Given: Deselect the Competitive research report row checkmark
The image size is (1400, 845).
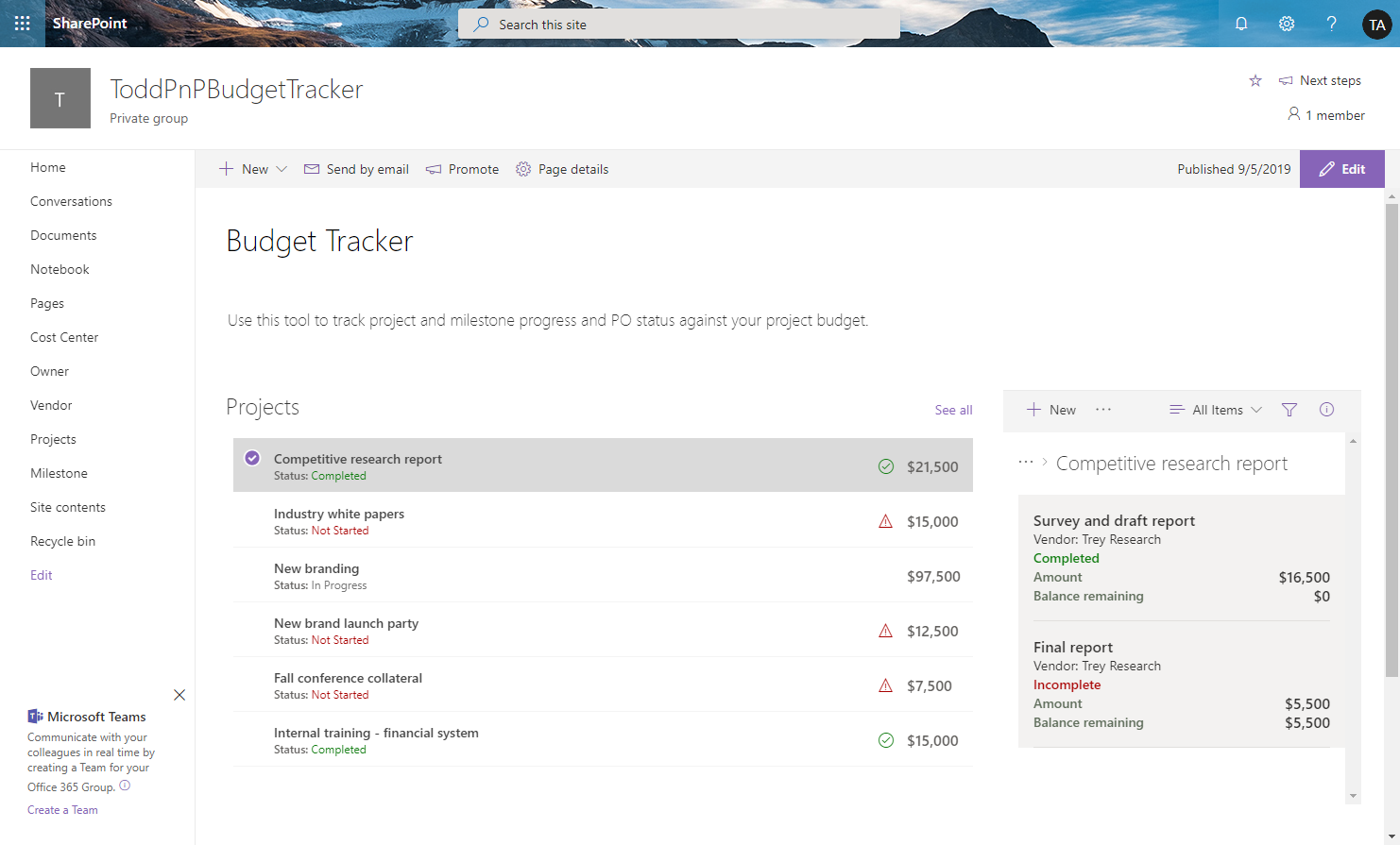Looking at the screenshot, I should pos(252,458).
